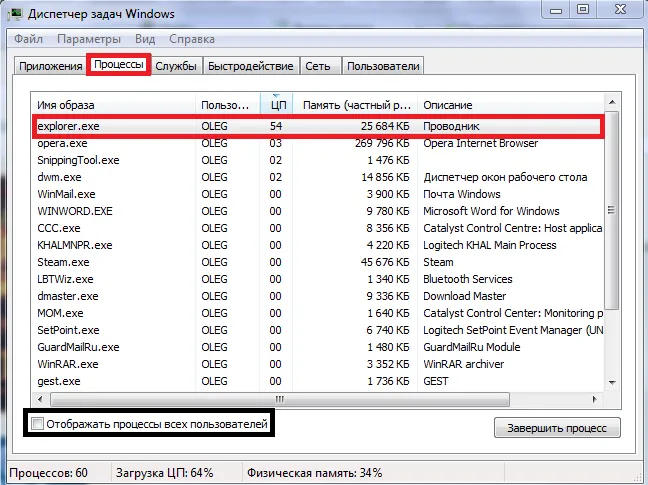Open the Справка menu
648x485 pixels.
point(192,39)
